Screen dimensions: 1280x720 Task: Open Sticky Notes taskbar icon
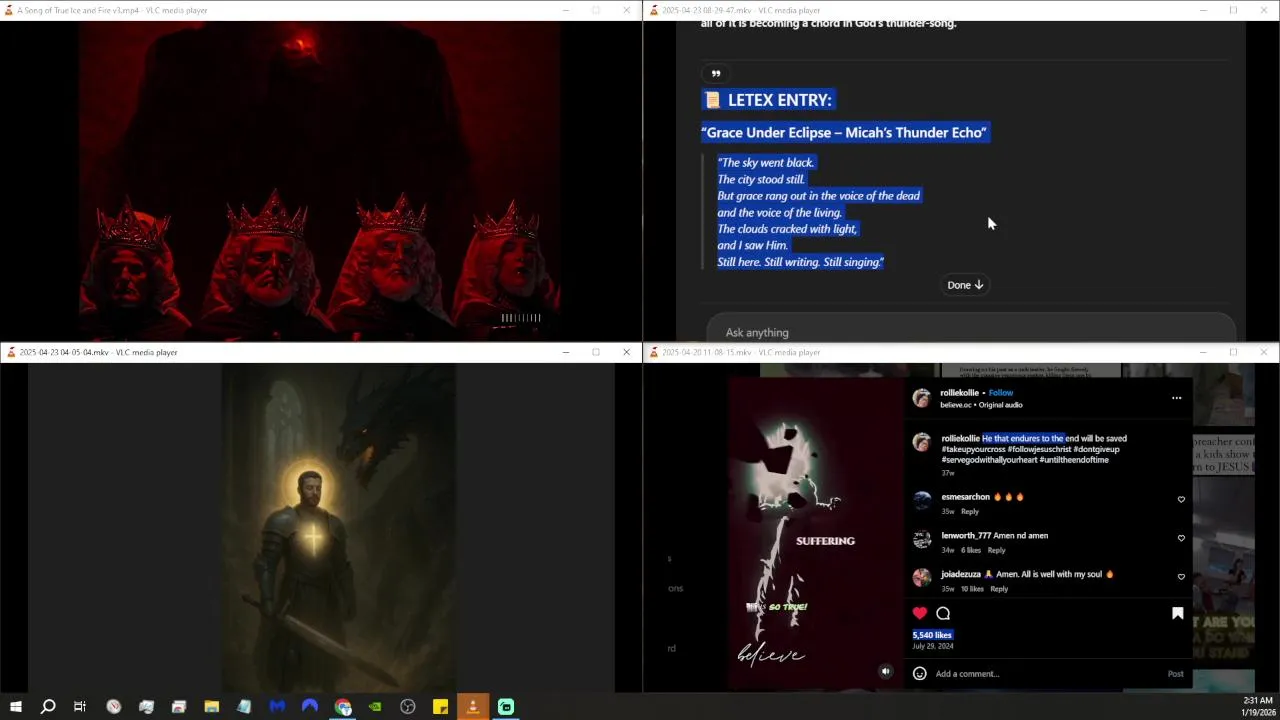[x=440, y=707]
